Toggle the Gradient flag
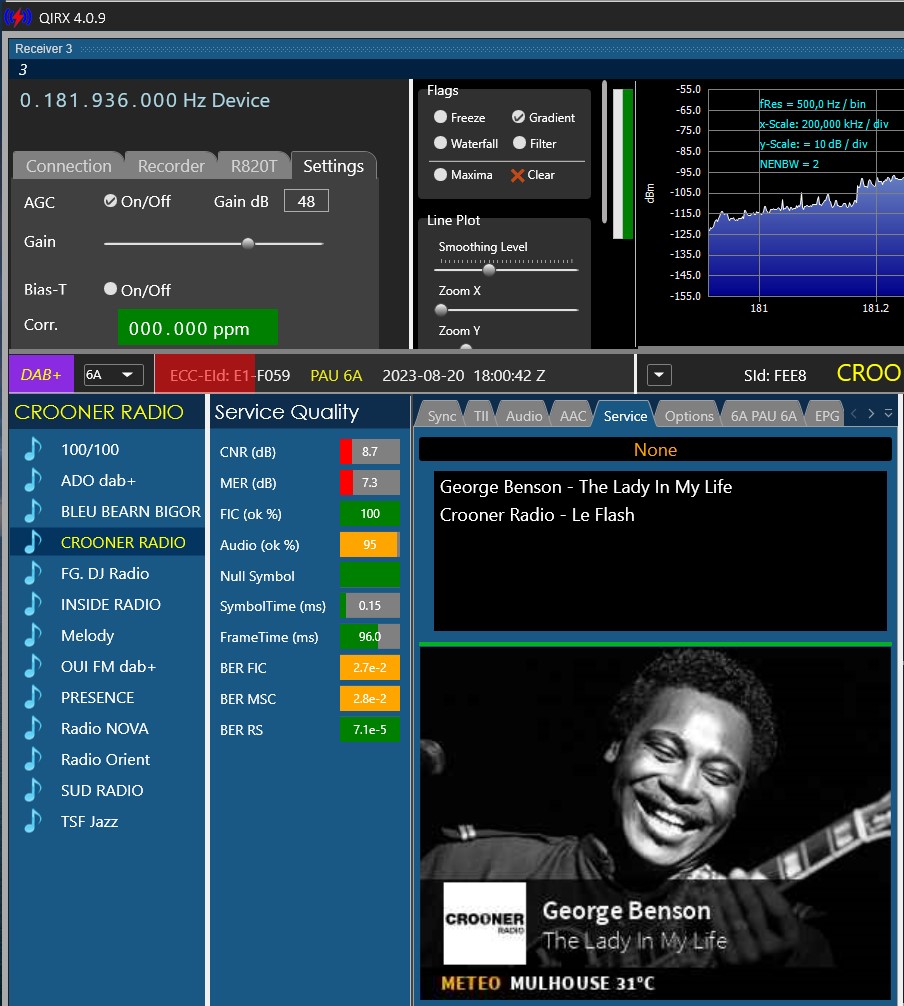 pos(518,117)
